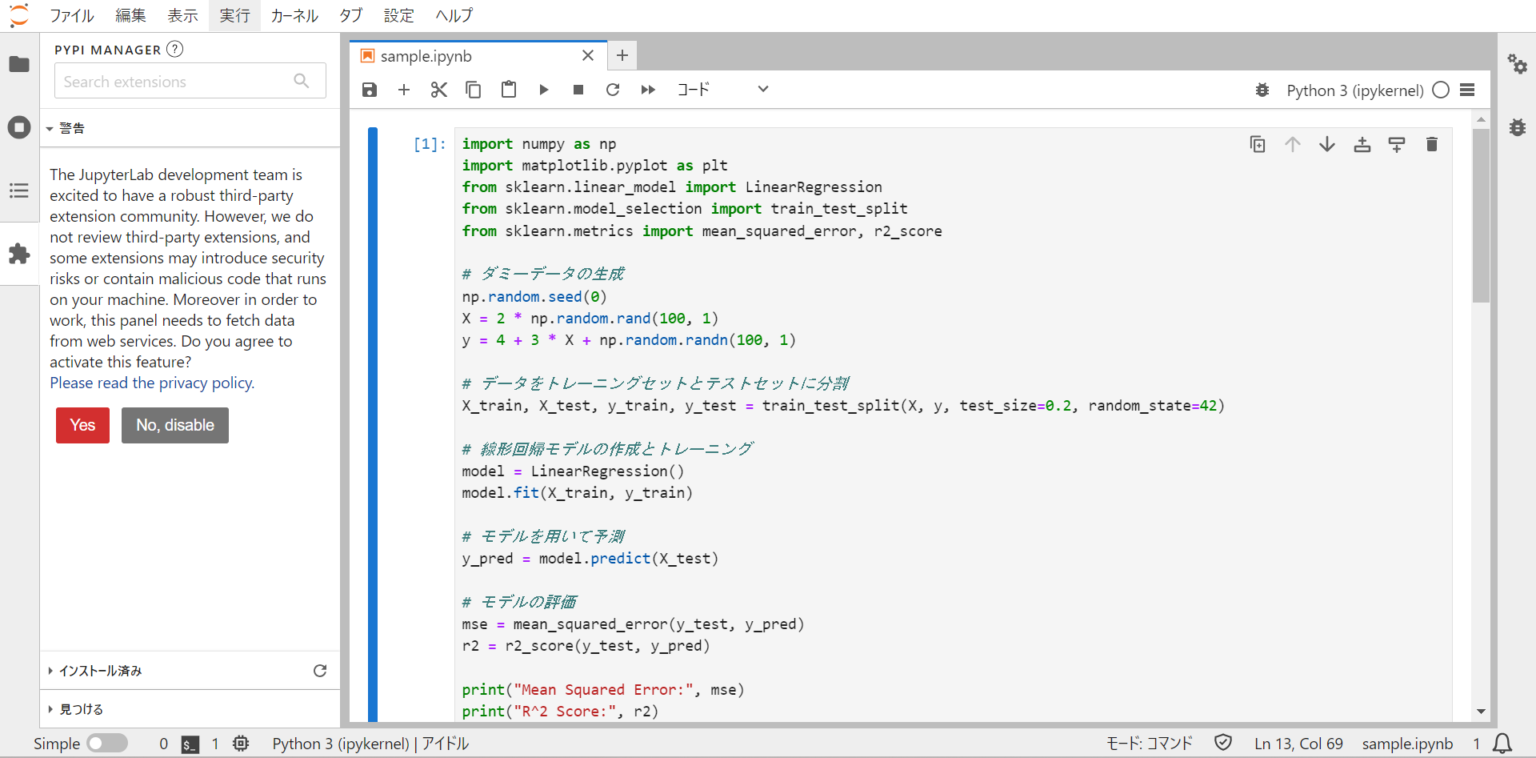The height and width of the screenshot is (758, 1536).
Task: Toggle the table of contents panel
Action: point(17,190)
